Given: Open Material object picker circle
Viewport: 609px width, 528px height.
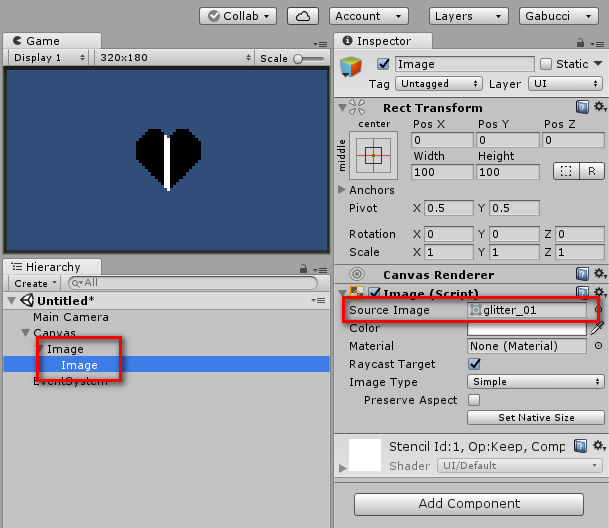Looking at the screenshot, I should point(599,346).
